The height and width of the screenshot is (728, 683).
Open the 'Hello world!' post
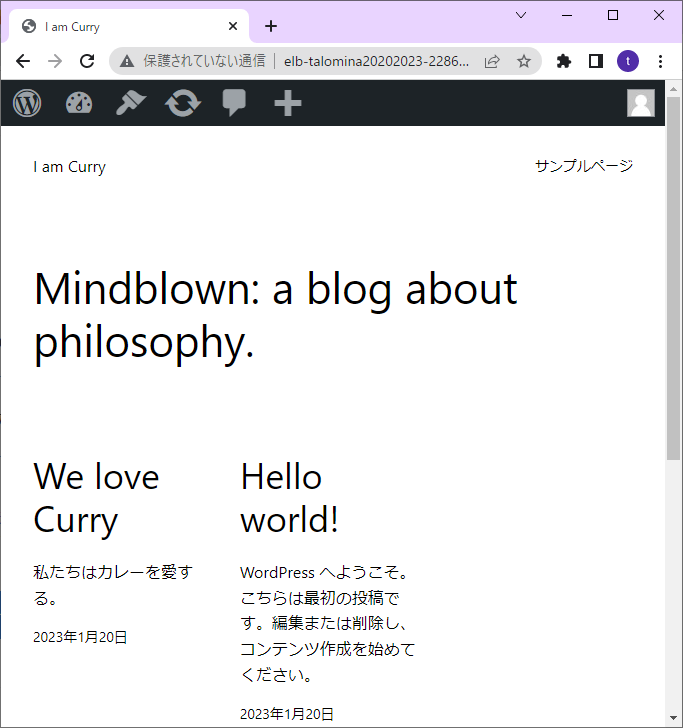pos(289,498)
